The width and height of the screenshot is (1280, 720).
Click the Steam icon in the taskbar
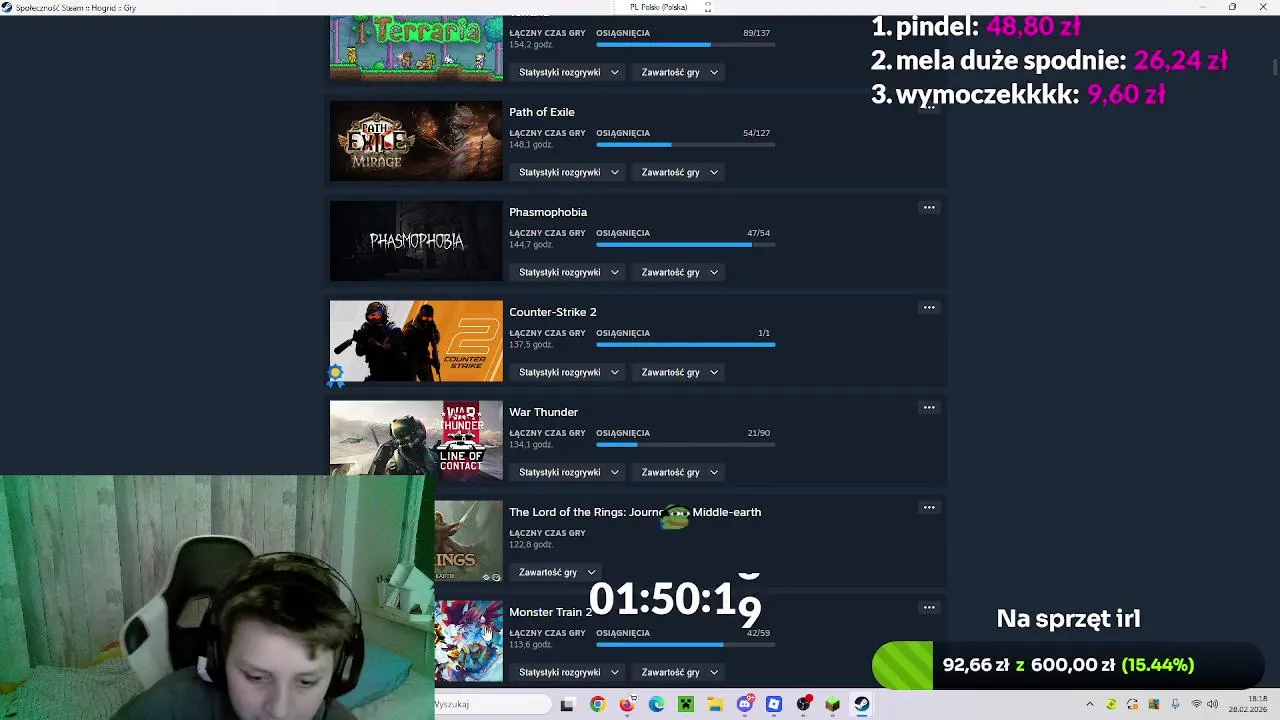[862, 704]
